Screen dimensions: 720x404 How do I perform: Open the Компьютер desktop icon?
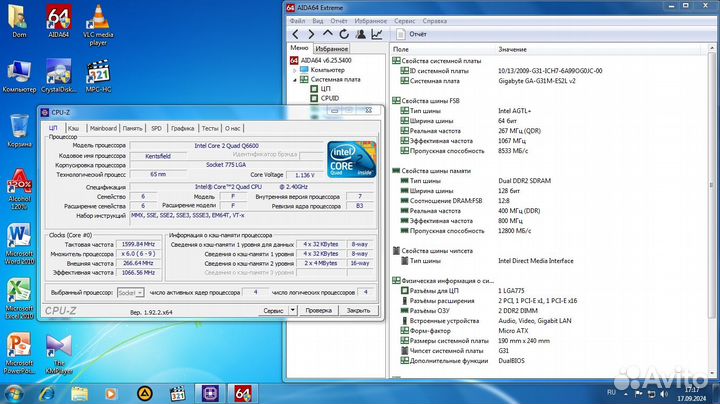tap(19, 76)
